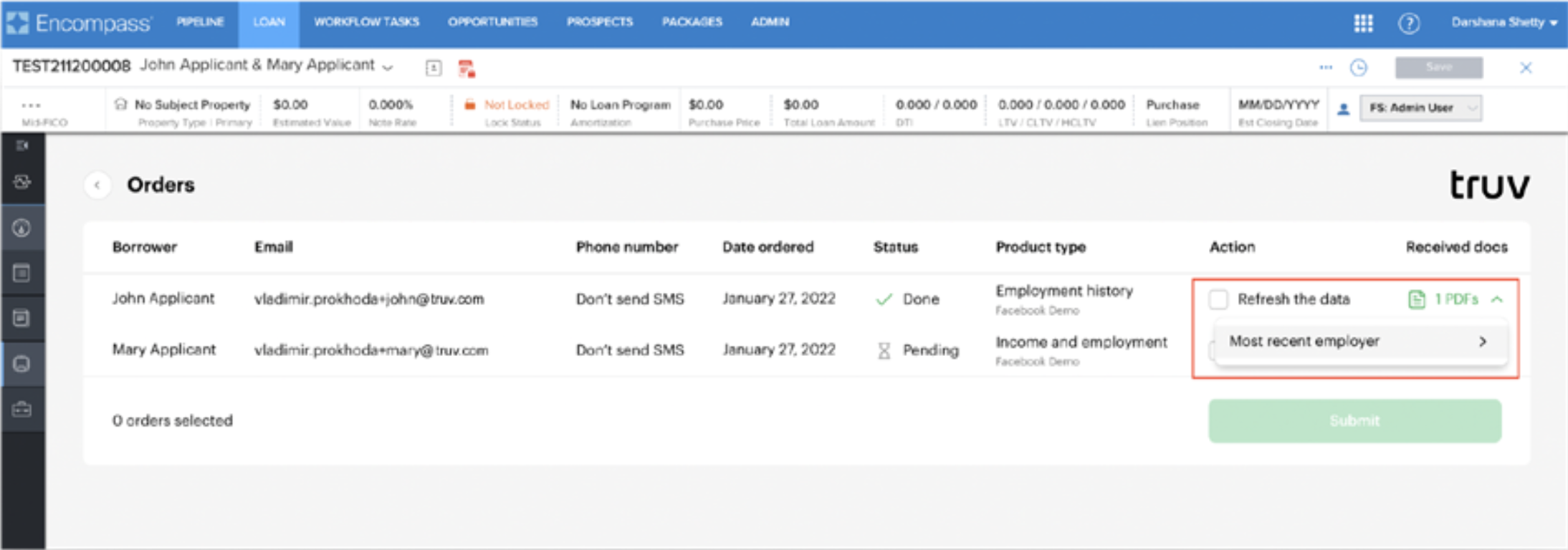This screenshot has width=1568, height=550.
Task: Open the Admin tab
Action: pos(770,22)
